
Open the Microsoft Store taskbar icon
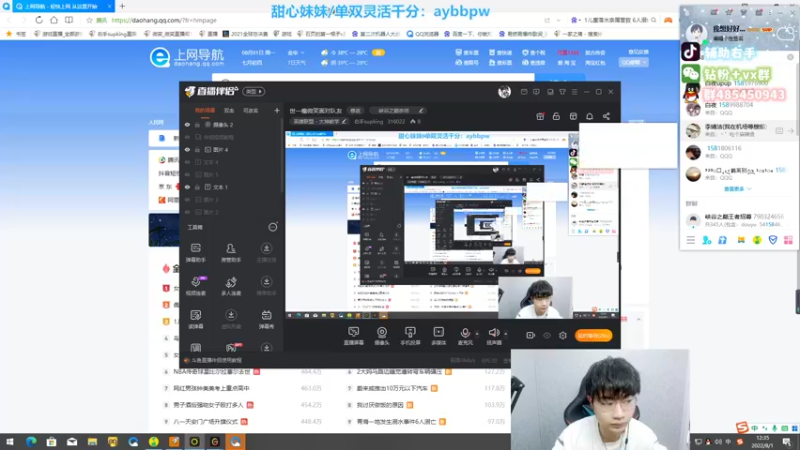[x=52, y=442]
